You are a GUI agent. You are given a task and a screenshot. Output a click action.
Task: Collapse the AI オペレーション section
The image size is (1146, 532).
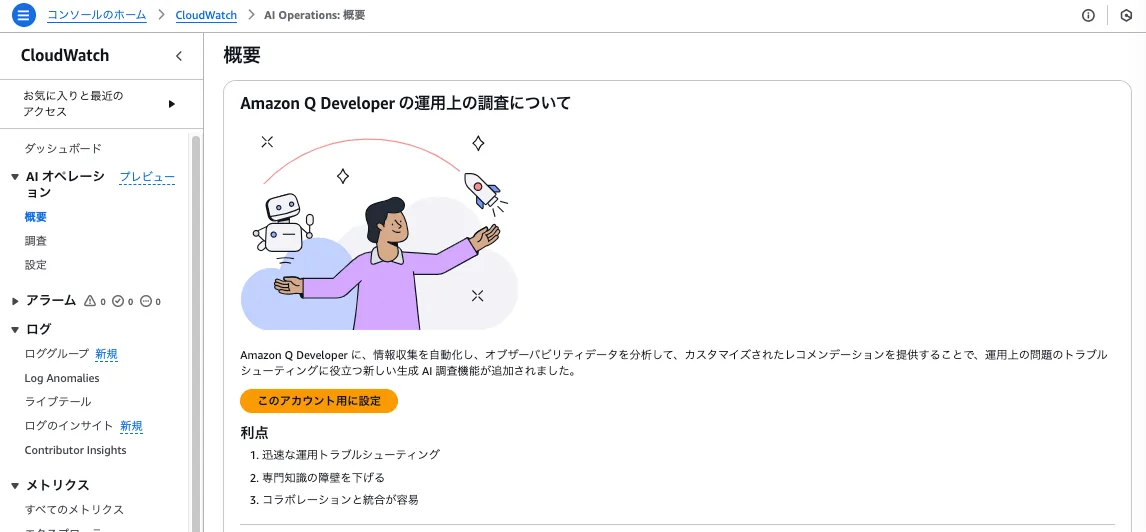(15, 177)
